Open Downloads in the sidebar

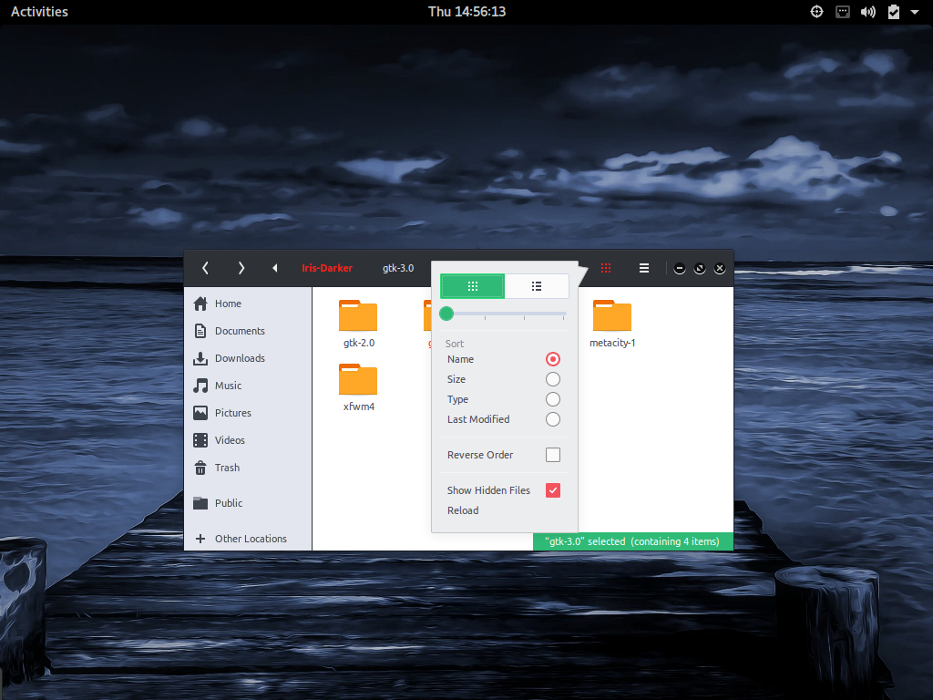click(248, 358)
